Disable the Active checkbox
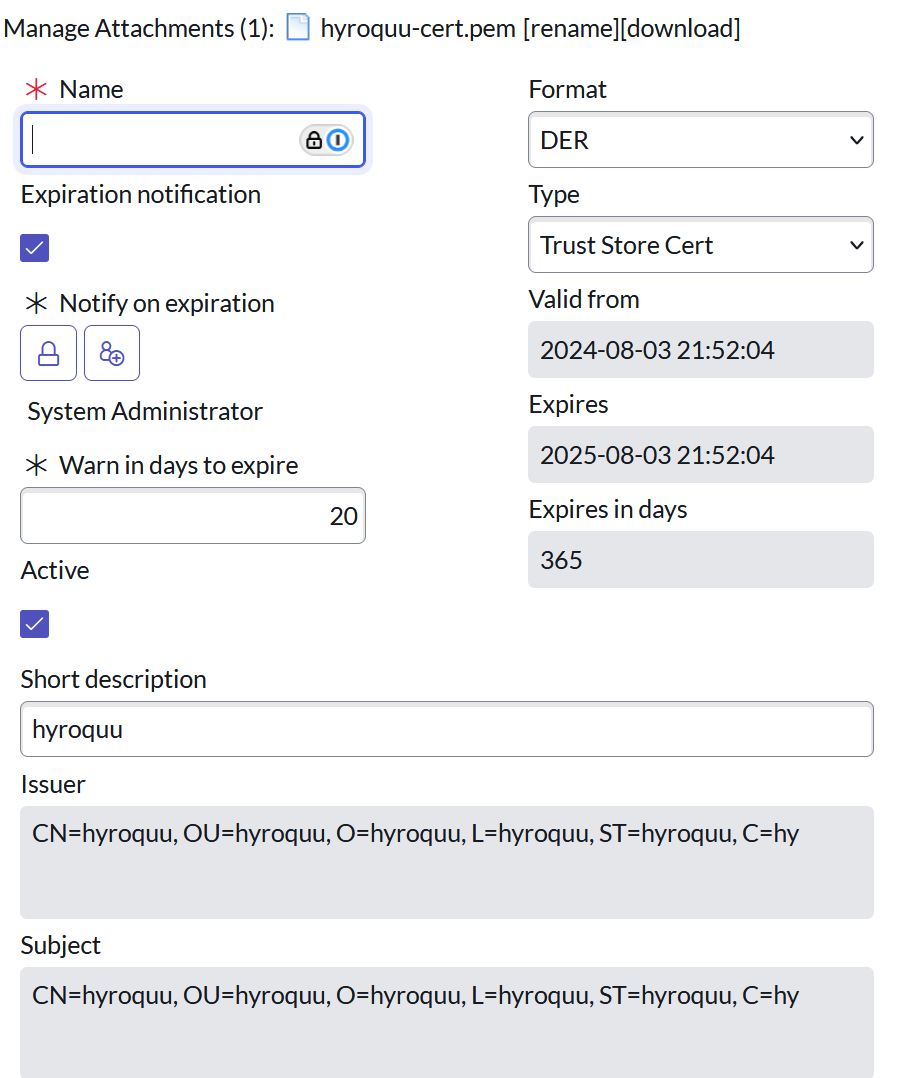 coord(34,623)
